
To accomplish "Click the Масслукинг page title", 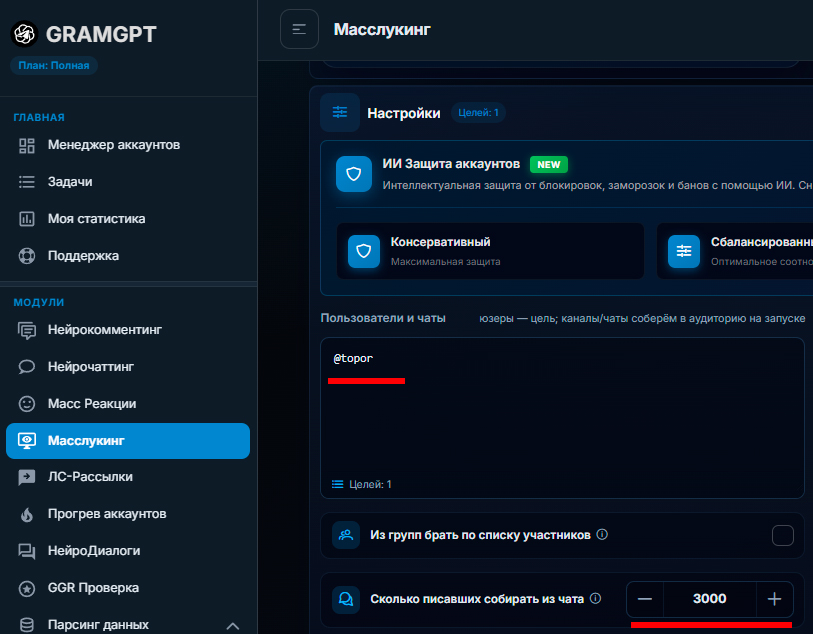I will [x=382, y=30].
